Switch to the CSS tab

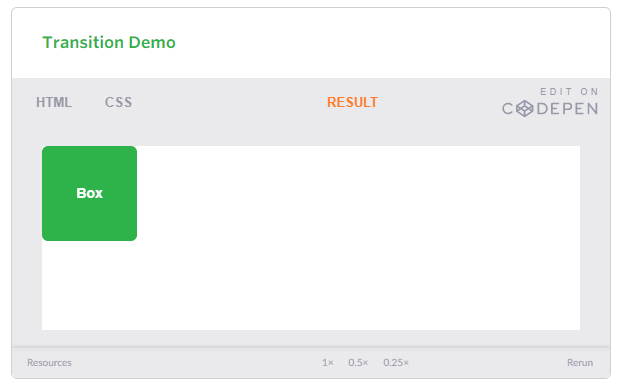point(118,102)
